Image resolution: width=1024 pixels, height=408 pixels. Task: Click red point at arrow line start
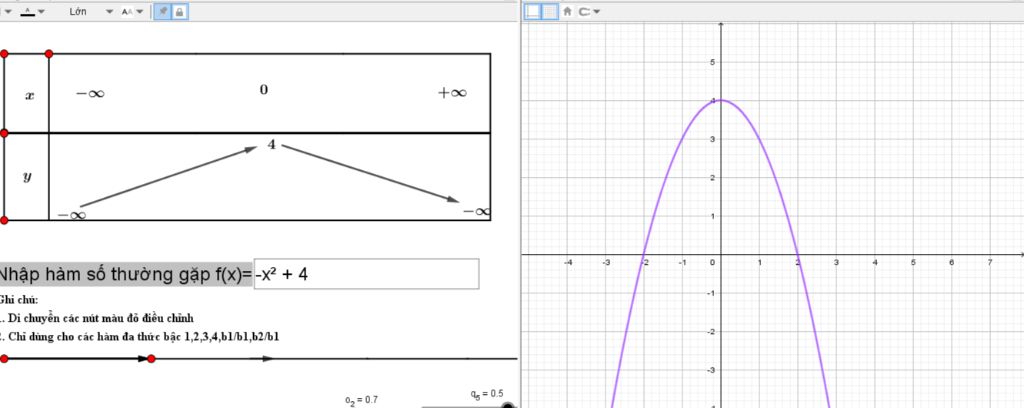4,358
